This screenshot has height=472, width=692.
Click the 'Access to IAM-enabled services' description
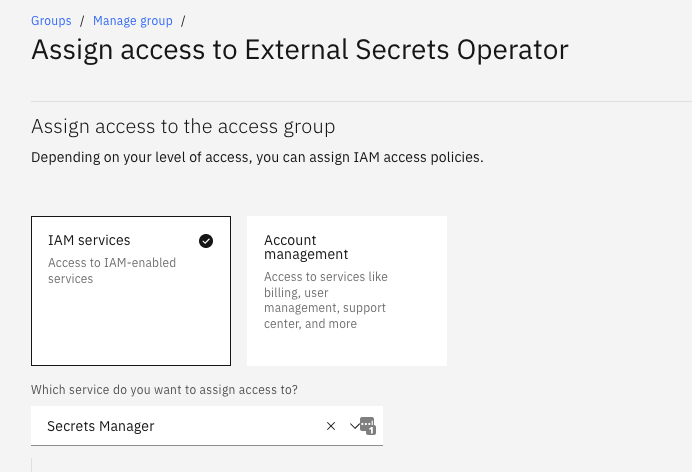coord(111,271)
